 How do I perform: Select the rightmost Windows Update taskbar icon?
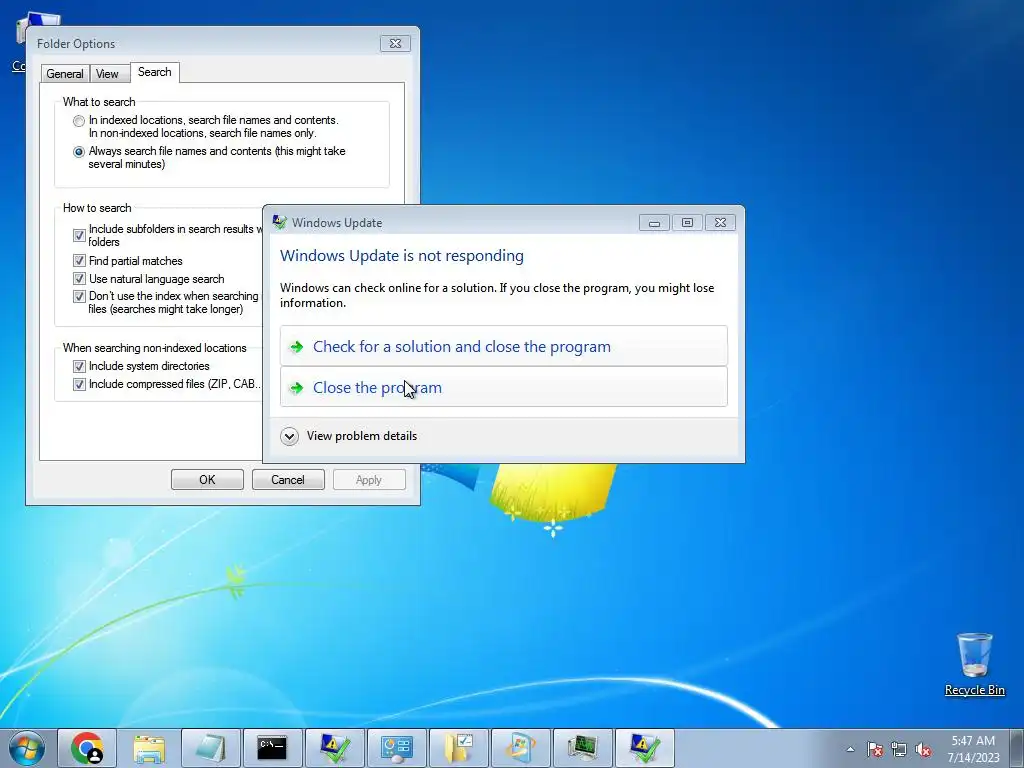coord(645,748)
